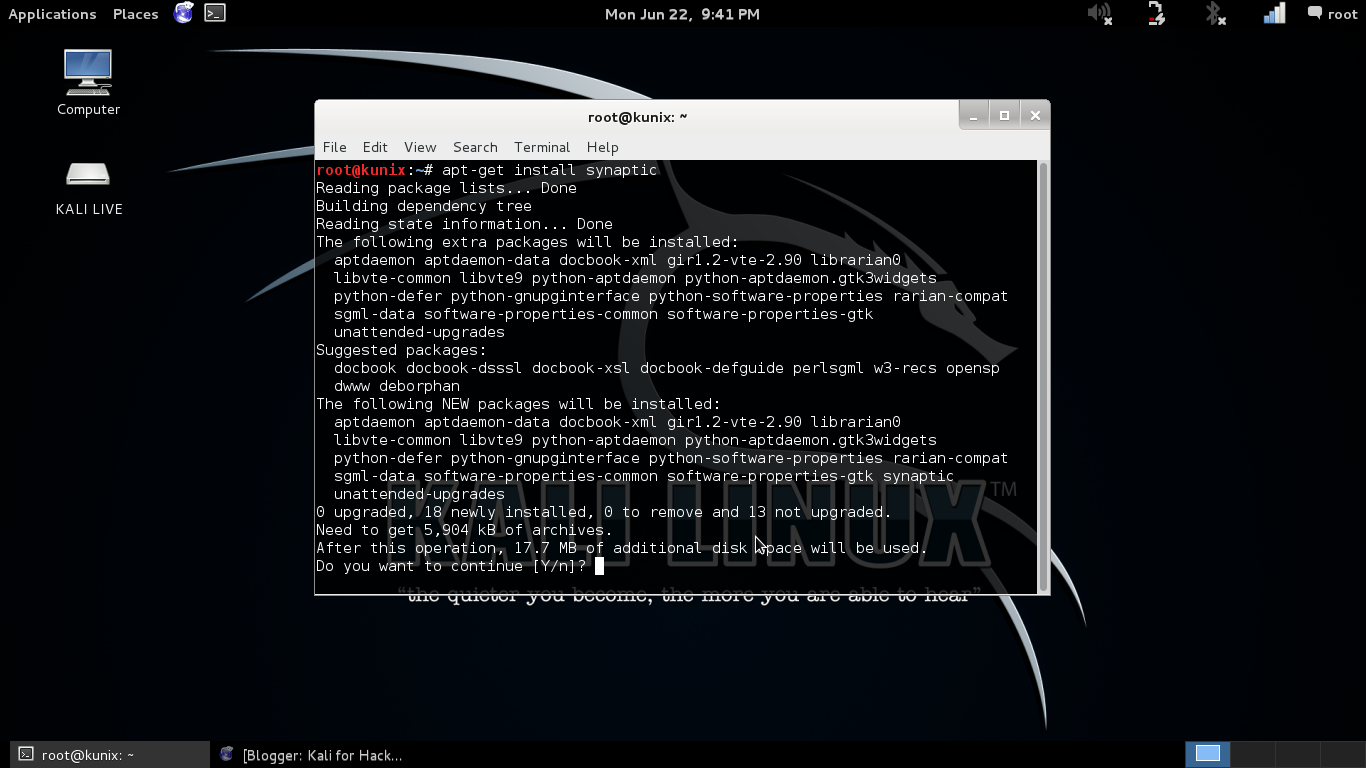The height and width of the screenshot is (768, 1366).
Task: Click the muted volume icon
Action: click(1100, 14)
